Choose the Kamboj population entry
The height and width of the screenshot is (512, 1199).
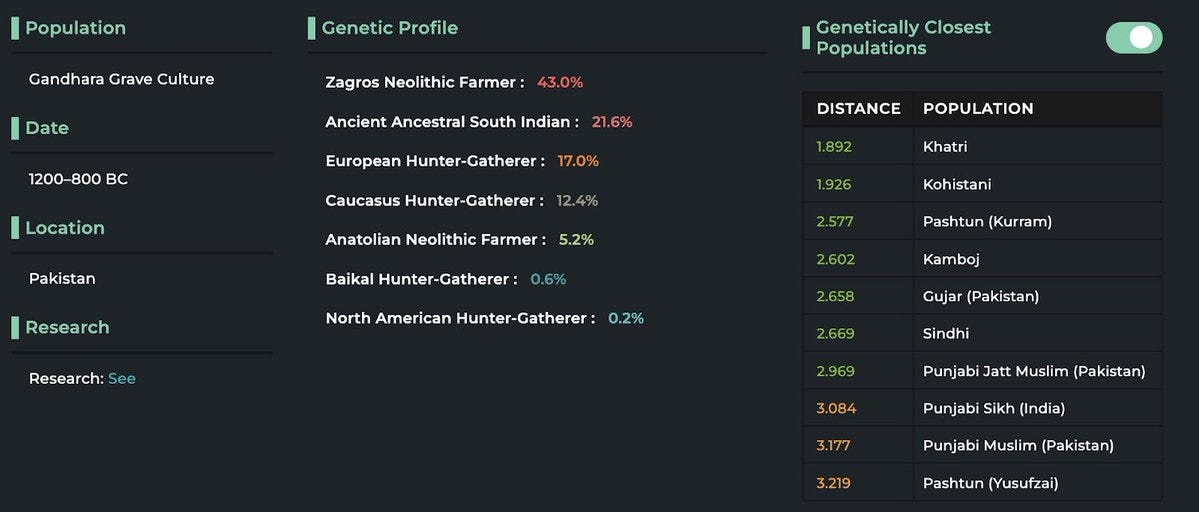982,258
